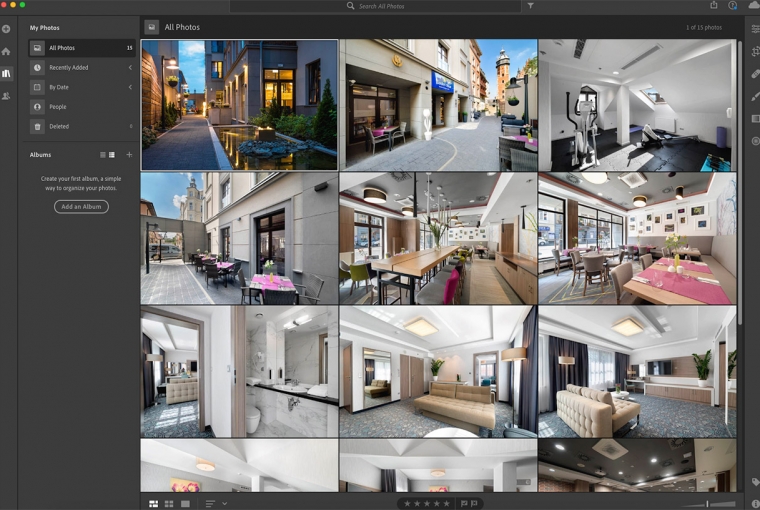Click the Search All Photos field
Screen dimensions: 760x510
tap(376, 6)
